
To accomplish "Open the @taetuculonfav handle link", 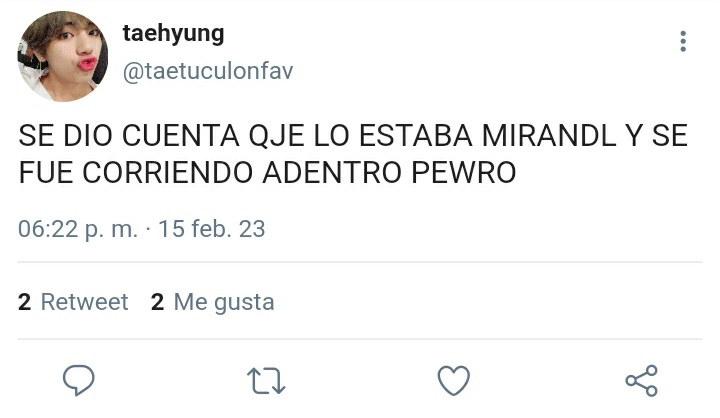I will 208,71.
